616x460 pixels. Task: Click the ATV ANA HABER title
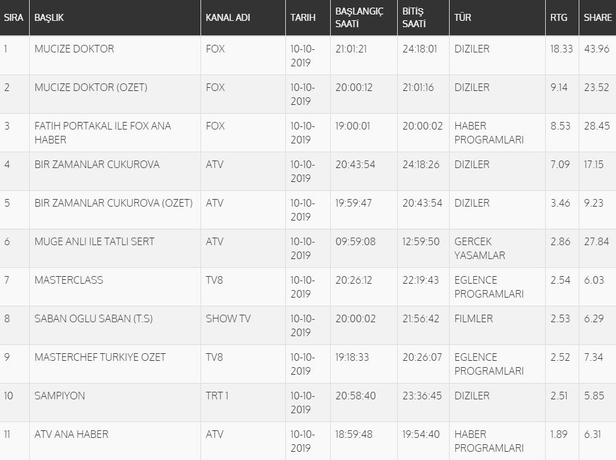pyautogui.click(x=72, y=434)
